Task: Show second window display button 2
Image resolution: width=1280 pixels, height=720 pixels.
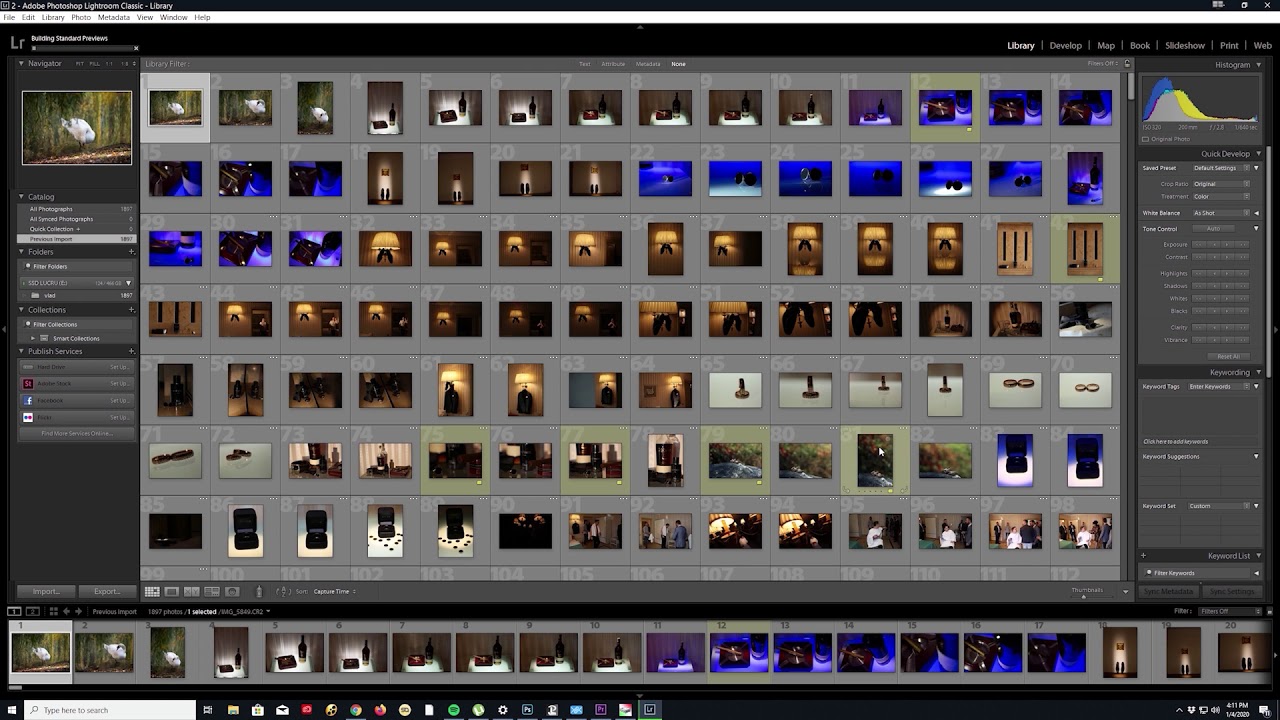Action: pos(33,611)
